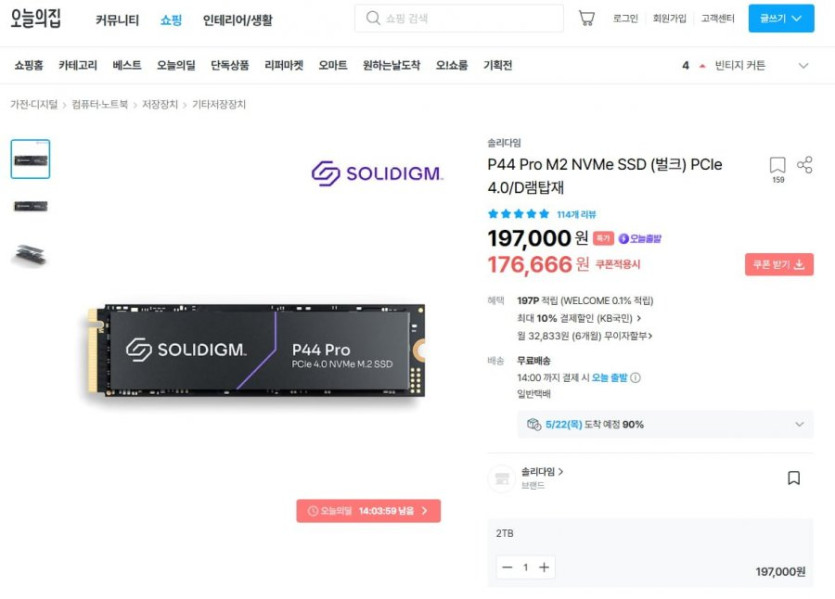
Task: Click the 오늘의집 logo
Action: coord(36,18)
